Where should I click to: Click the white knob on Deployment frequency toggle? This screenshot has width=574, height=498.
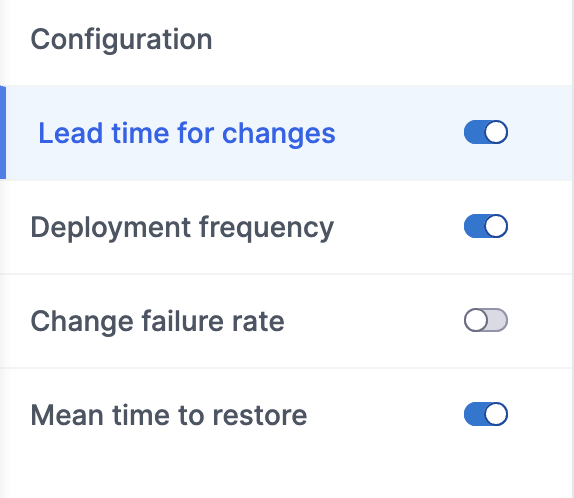[496, 226]
